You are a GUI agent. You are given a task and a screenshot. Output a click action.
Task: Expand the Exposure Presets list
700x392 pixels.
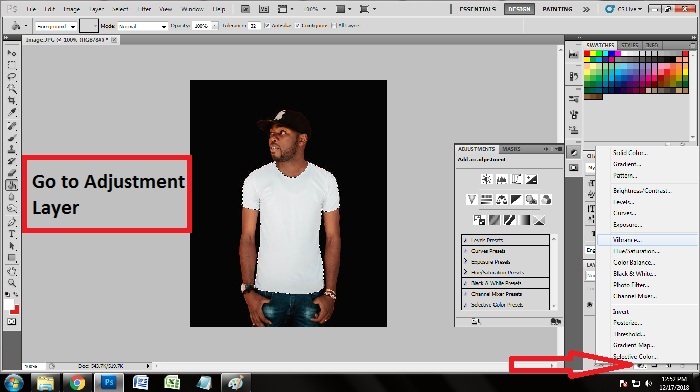point(465,262)
